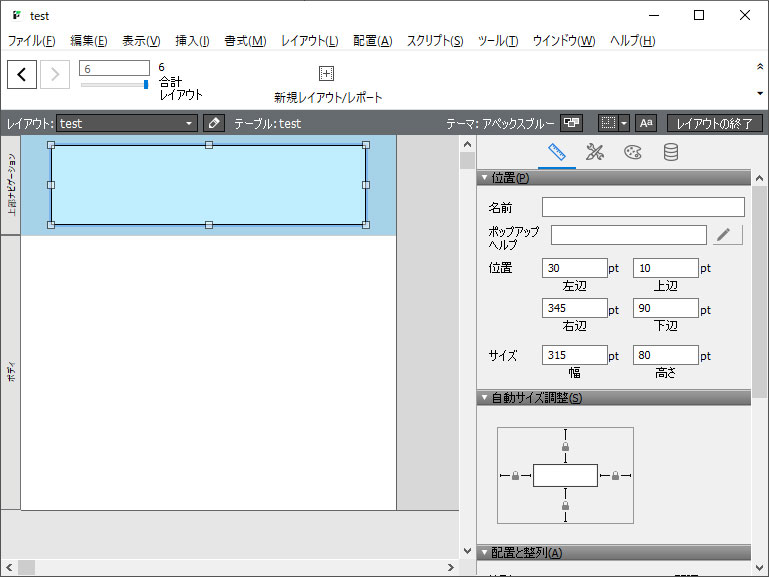Viewport: 769px width, 577px height.
Task: Open the スクリプト(S) menu
Action: 435,41
